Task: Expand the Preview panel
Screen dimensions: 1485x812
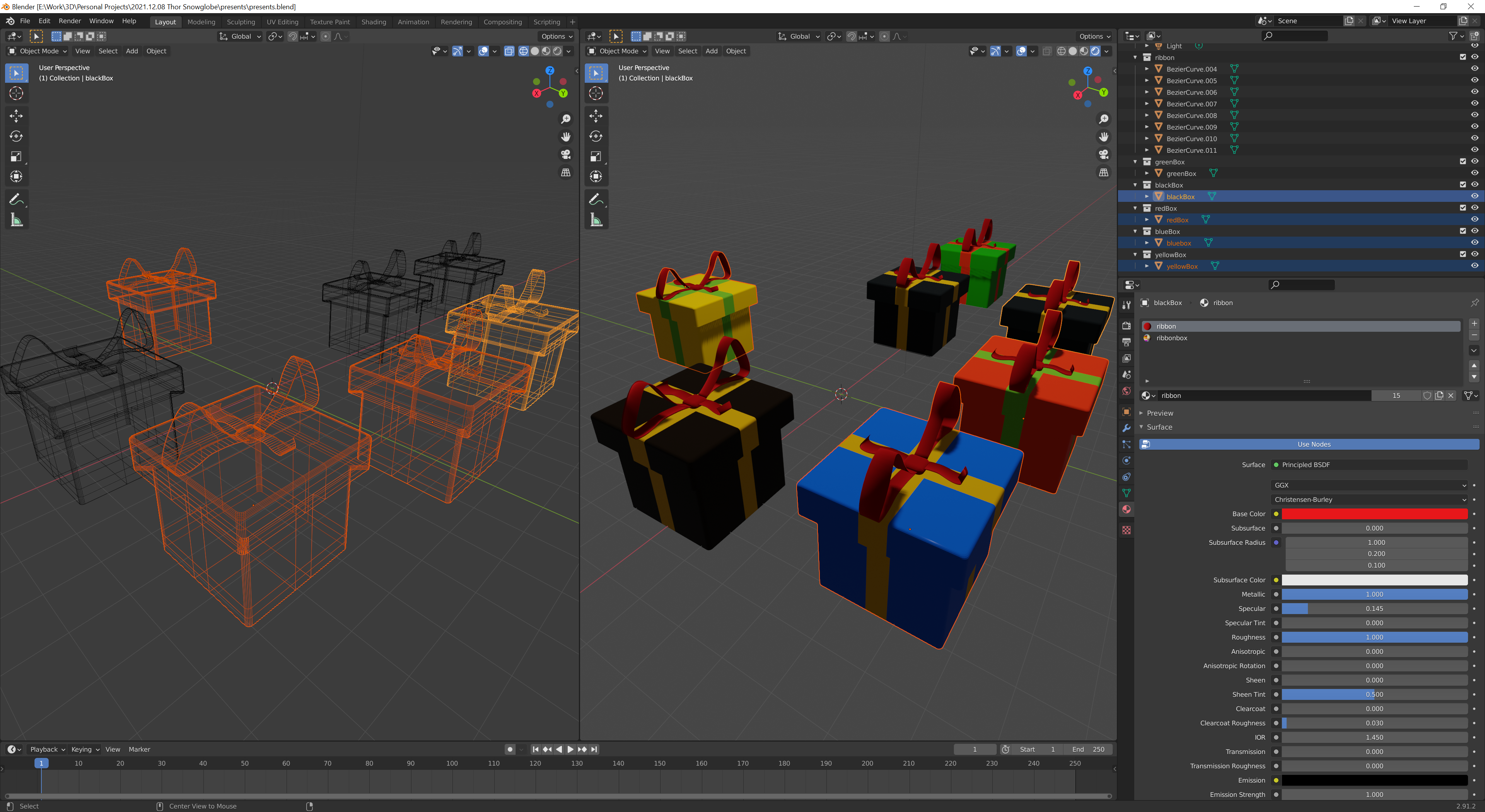Action: point(1159,413)
